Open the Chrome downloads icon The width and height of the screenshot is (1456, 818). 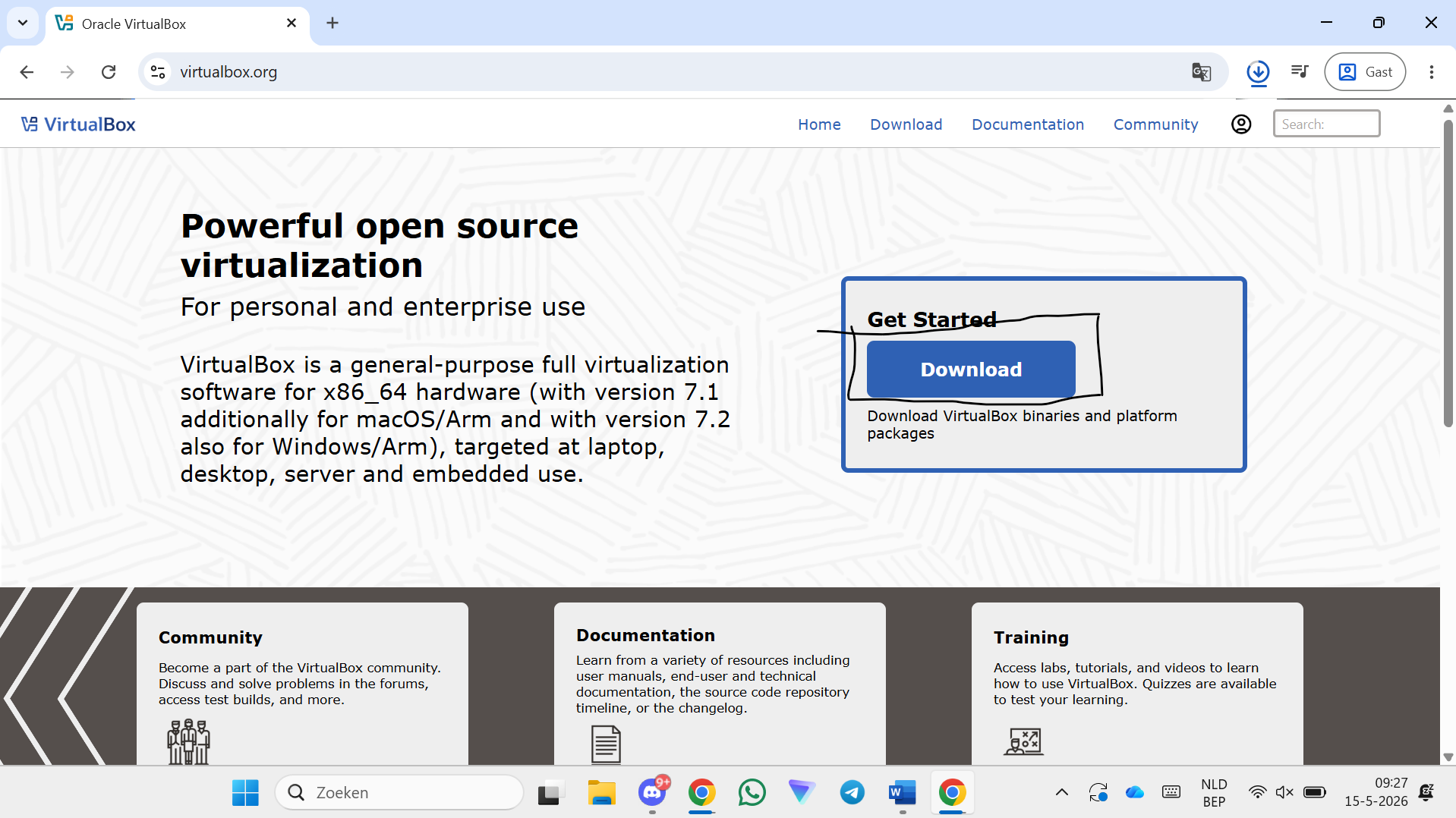point(1258,72)
